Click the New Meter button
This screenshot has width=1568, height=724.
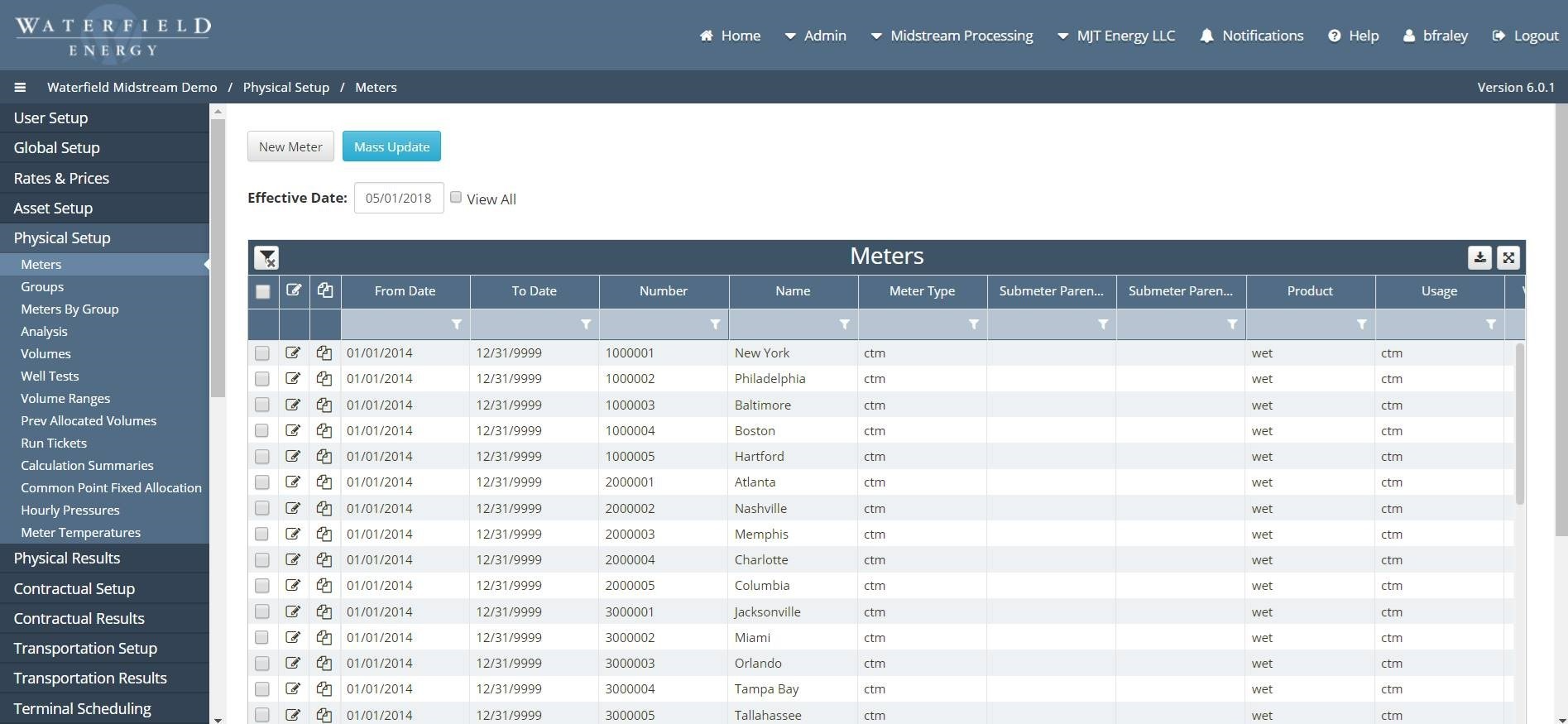tap(290, 146)
